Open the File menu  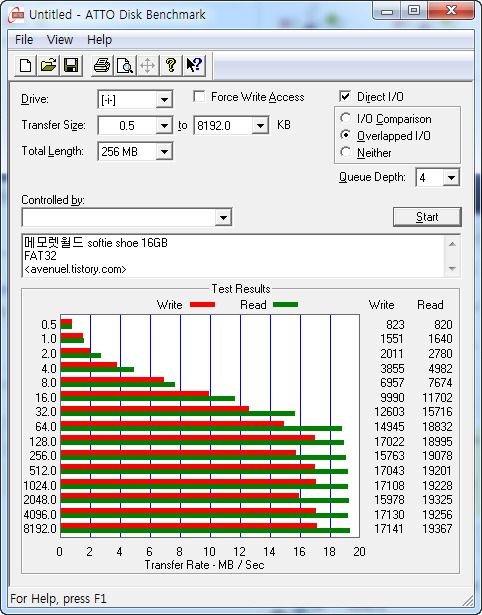tap(24, 40)
